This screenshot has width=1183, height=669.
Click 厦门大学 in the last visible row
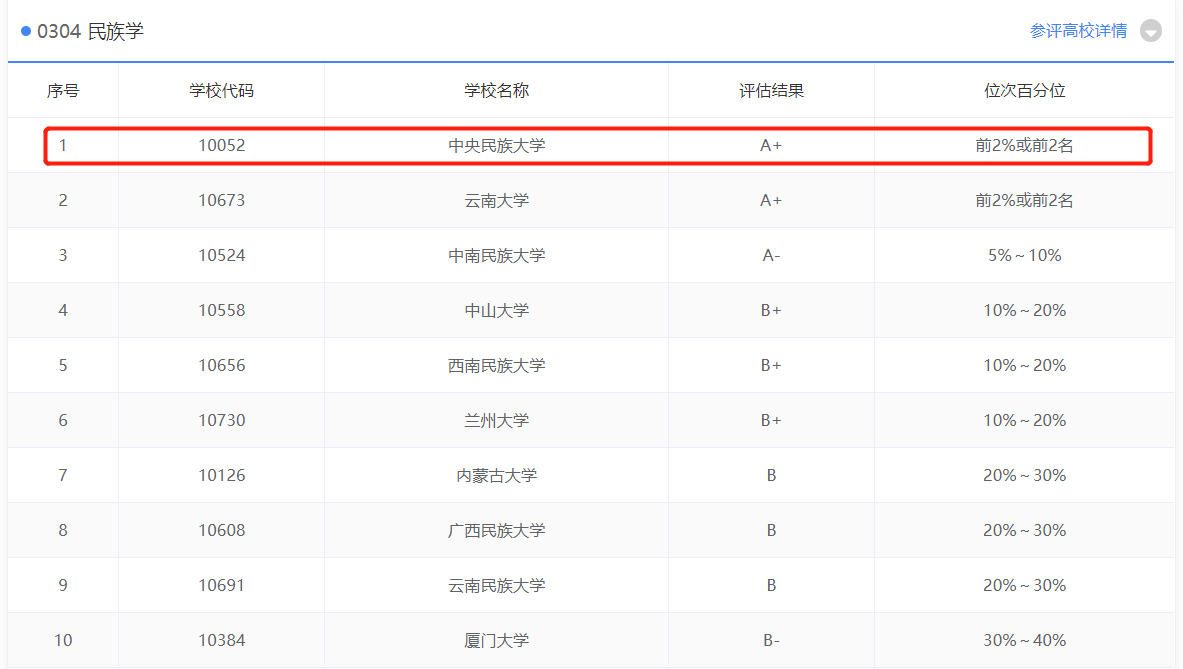(496, 640)
